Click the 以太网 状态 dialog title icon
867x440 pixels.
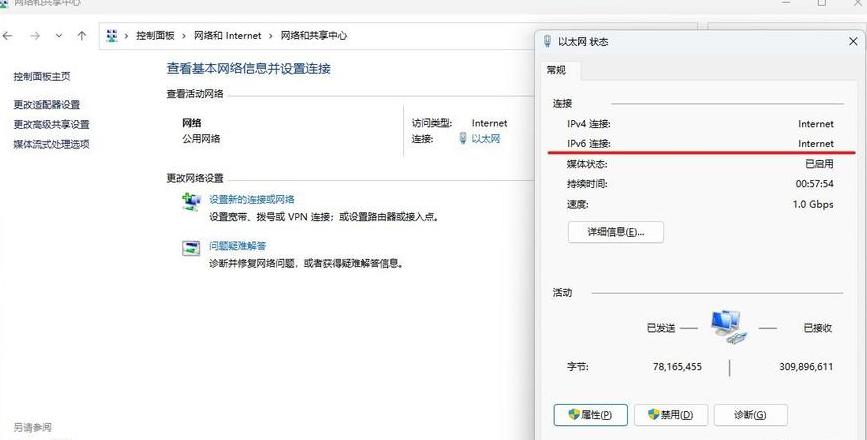pyautogui.click(x=548, y=41)
